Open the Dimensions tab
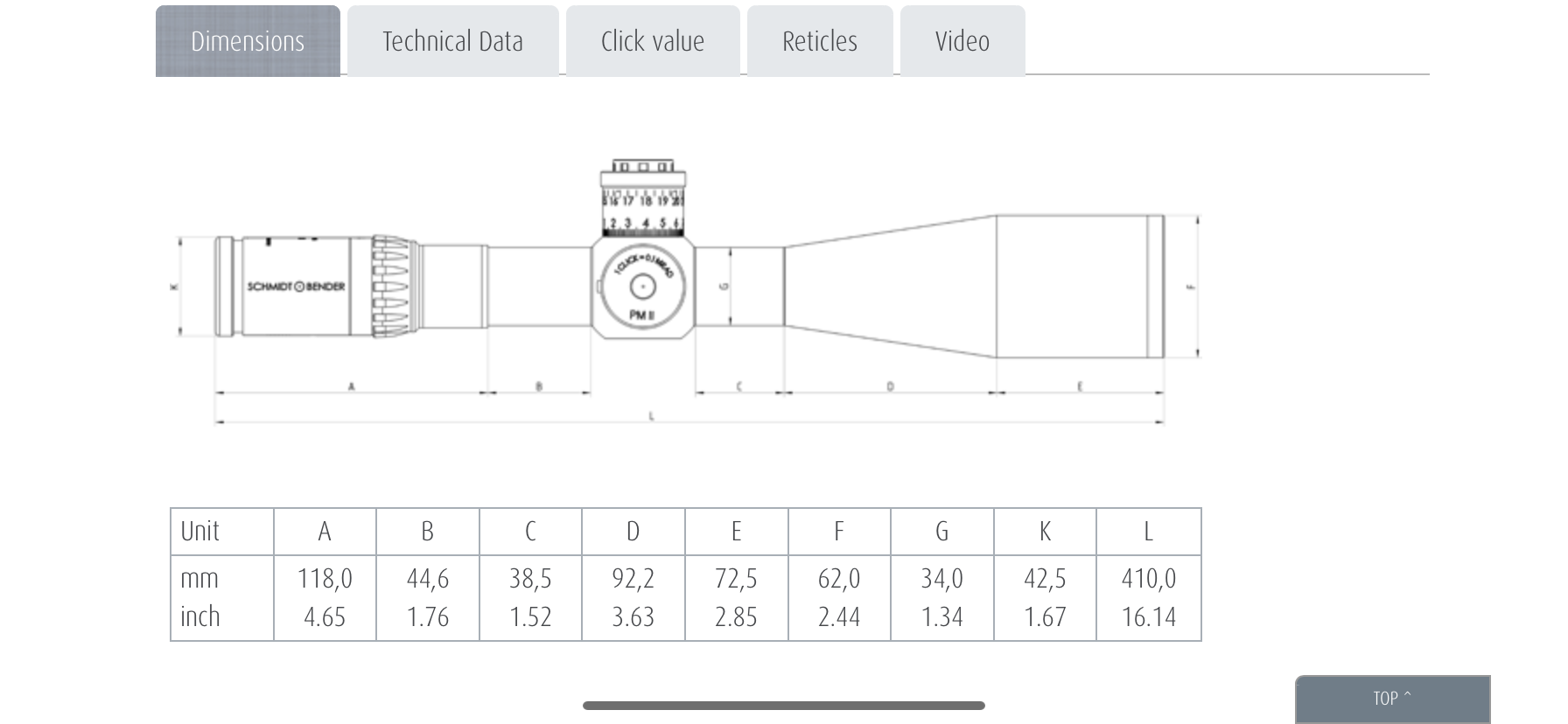The height and width of the screenshot is (724, 1568). pos(248,41)
